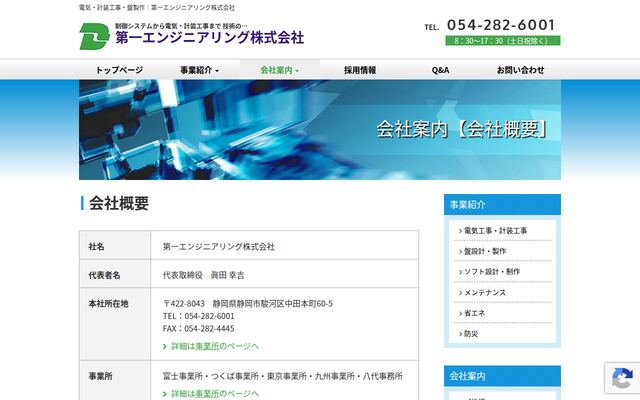The height and width of the screenshot is (400, 640).
Task: Open メンテナンス sidebar link
Action: pyautogui.click(x=484, y=292)
